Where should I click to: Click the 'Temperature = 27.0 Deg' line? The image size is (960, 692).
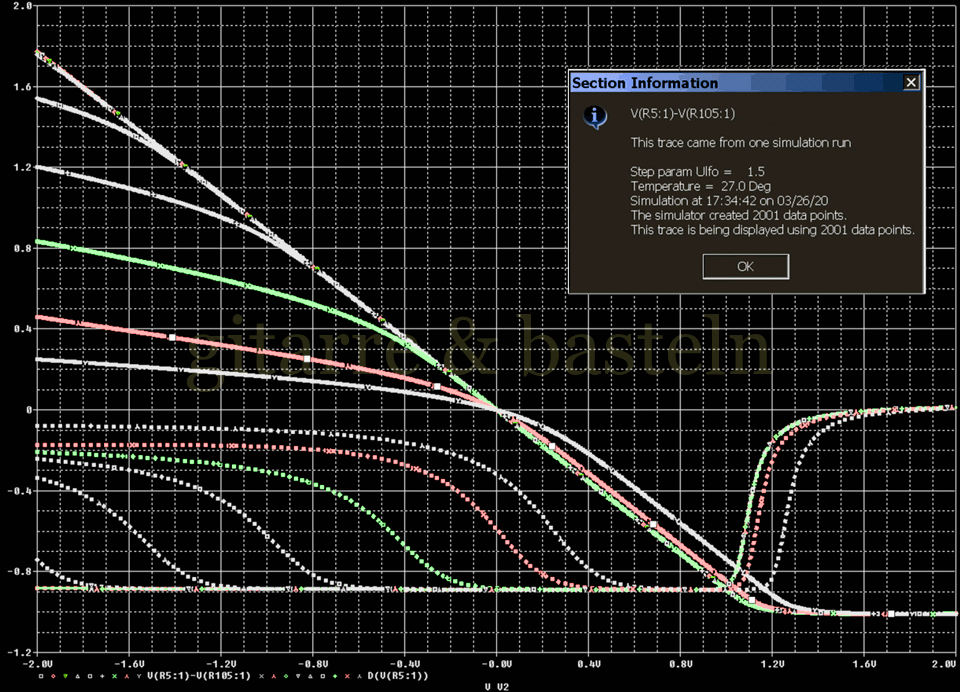700,186
